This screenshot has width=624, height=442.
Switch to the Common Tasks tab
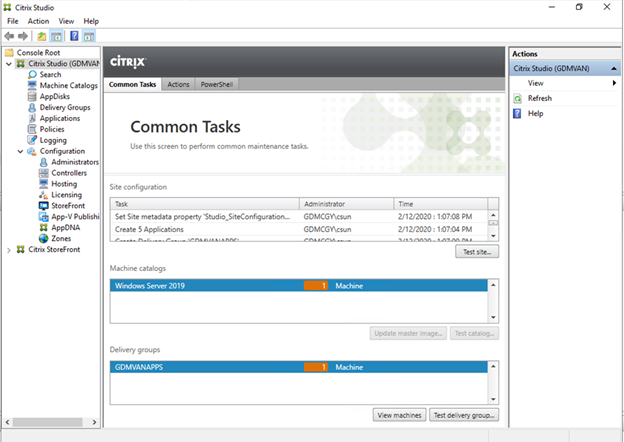coord(133,84)
